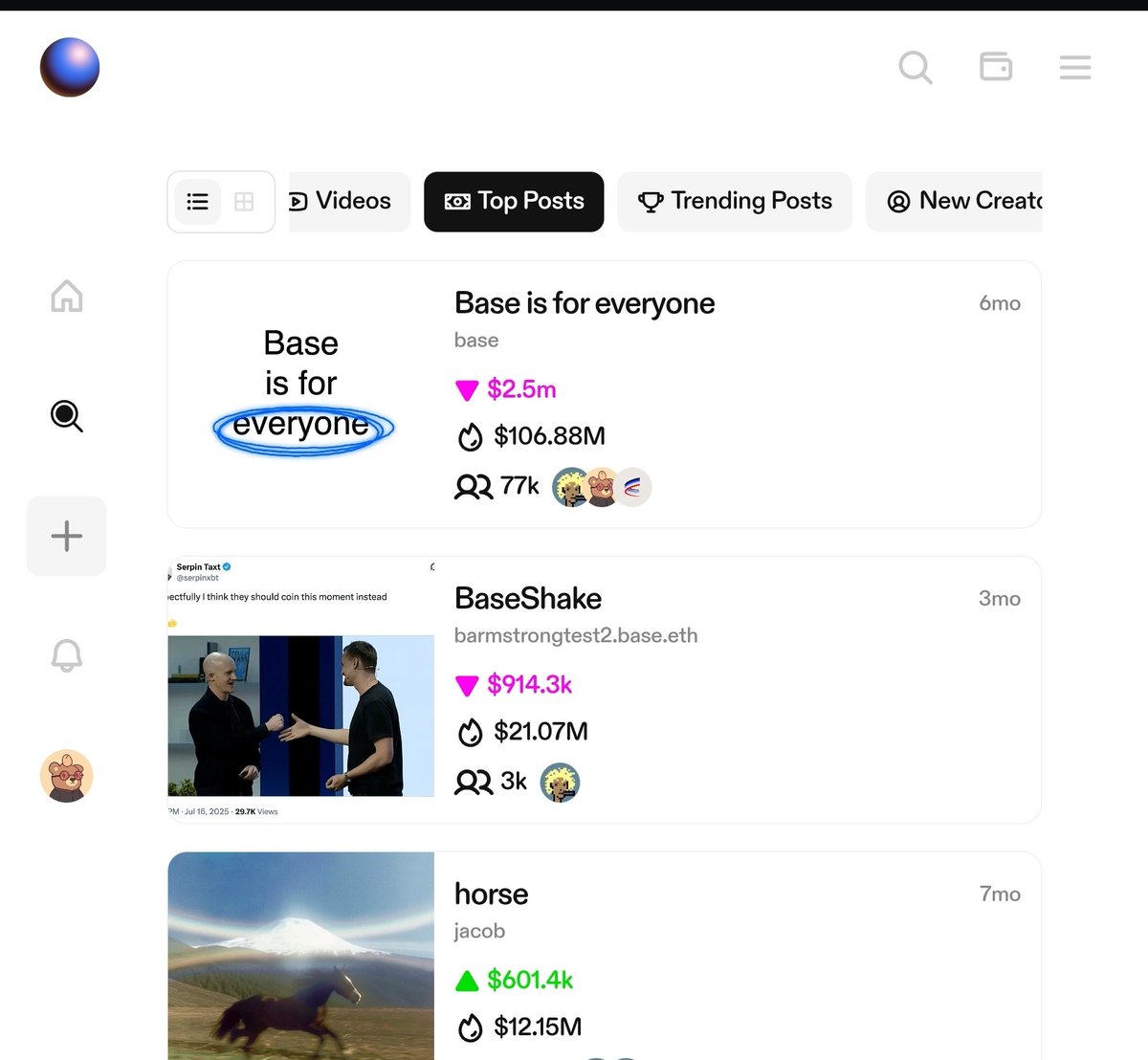Click the holders icon beside 3k

(x=474, y=783)
